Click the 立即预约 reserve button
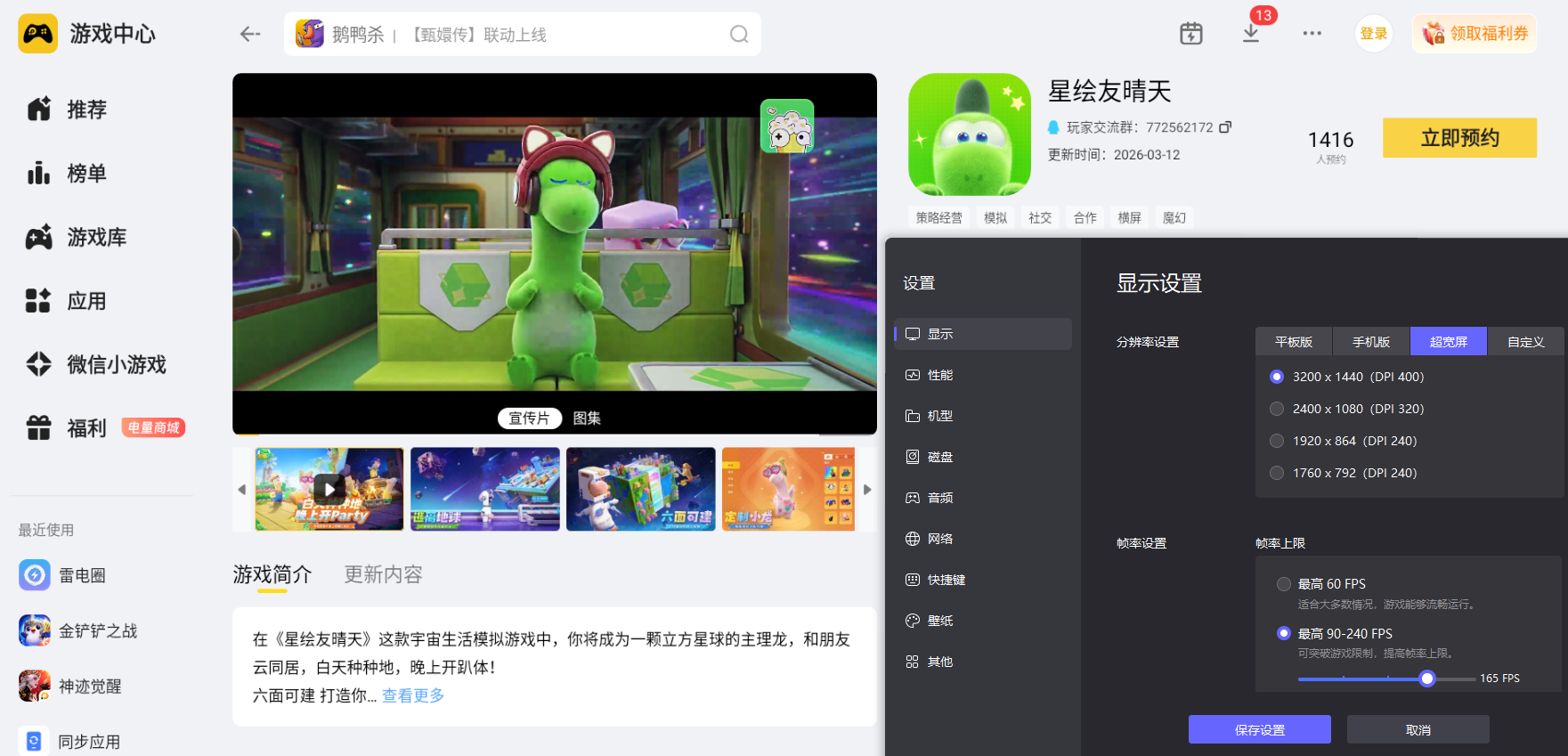Screen dimensions: 1568x756 [1460, 138]
